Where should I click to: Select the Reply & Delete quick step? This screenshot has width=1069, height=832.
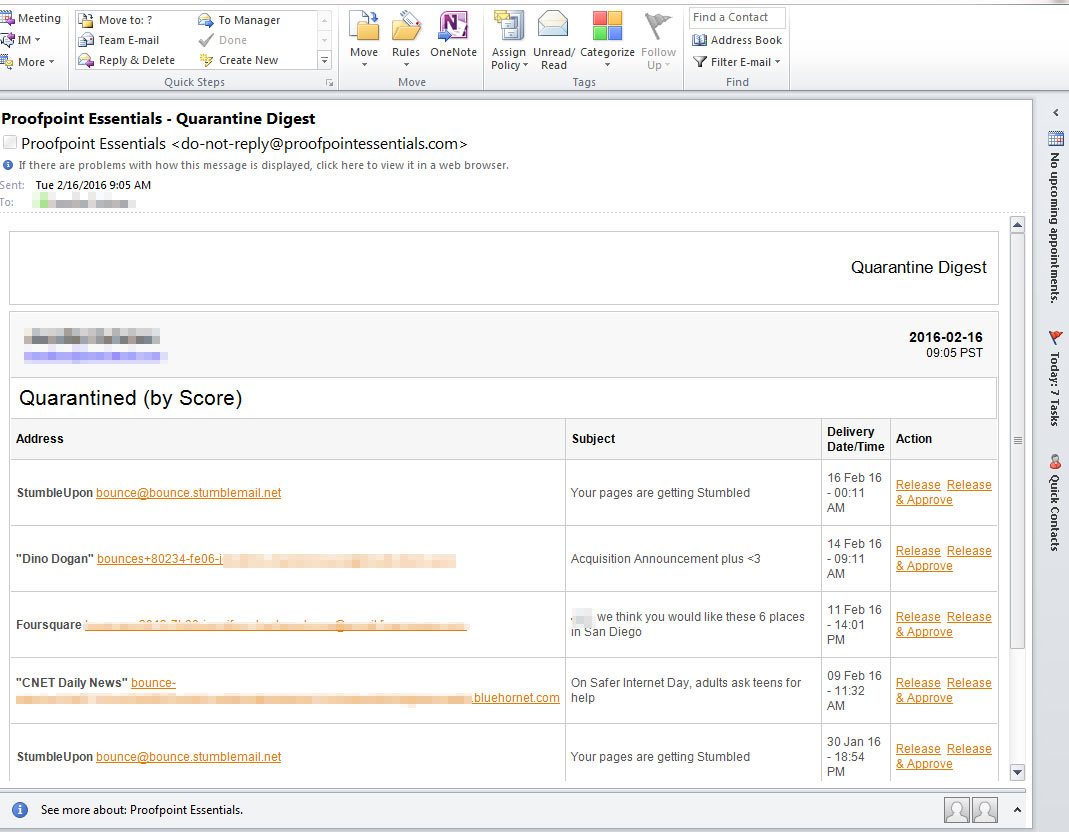click(x=130, y=60)
